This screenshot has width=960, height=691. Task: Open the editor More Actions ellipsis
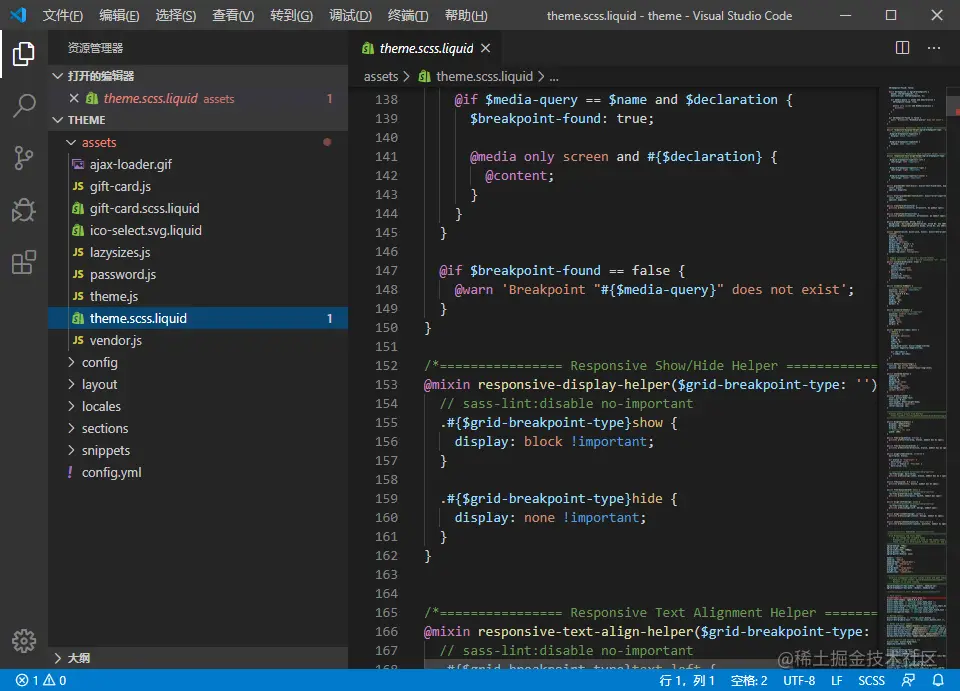click(x=934, y=48)
